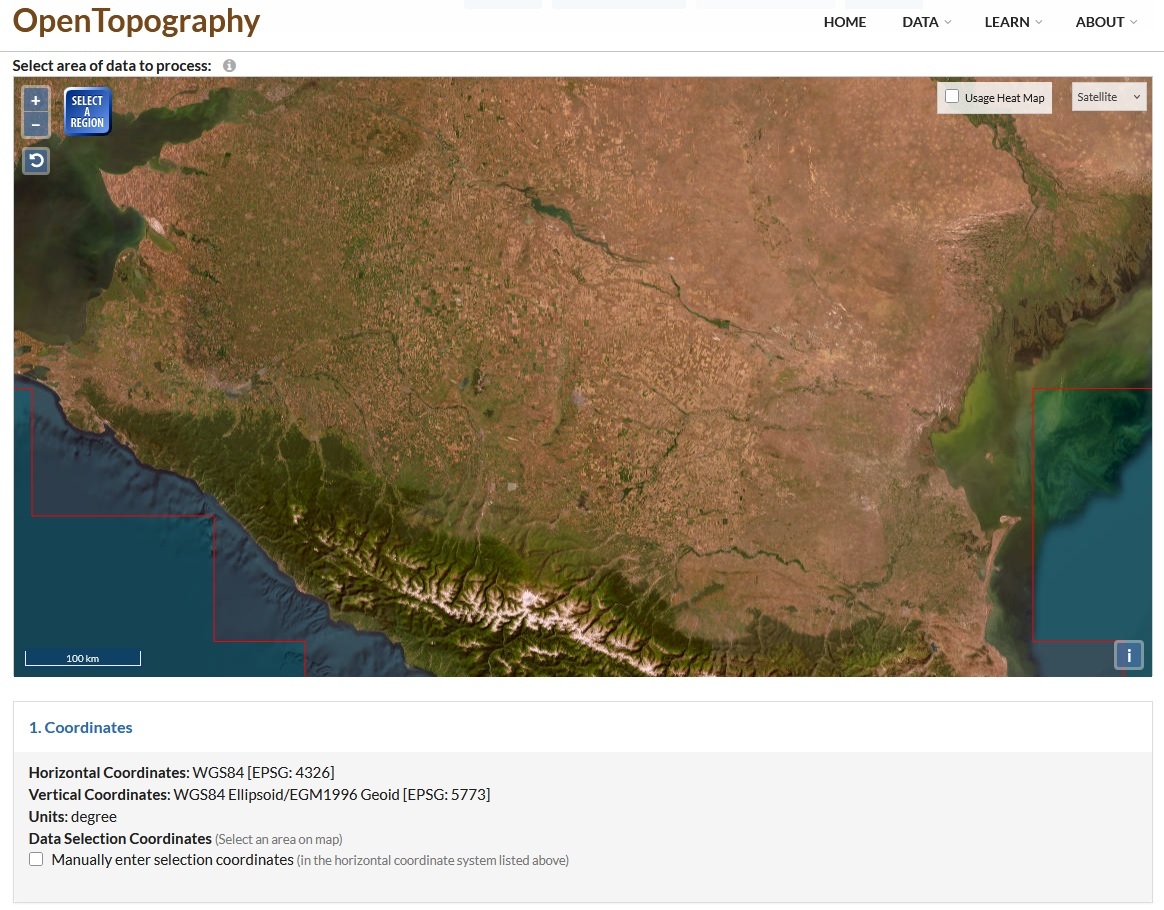Activate the Select a Region tool
This screenshot has height=910, width=1164.
[x=87, y=112]
